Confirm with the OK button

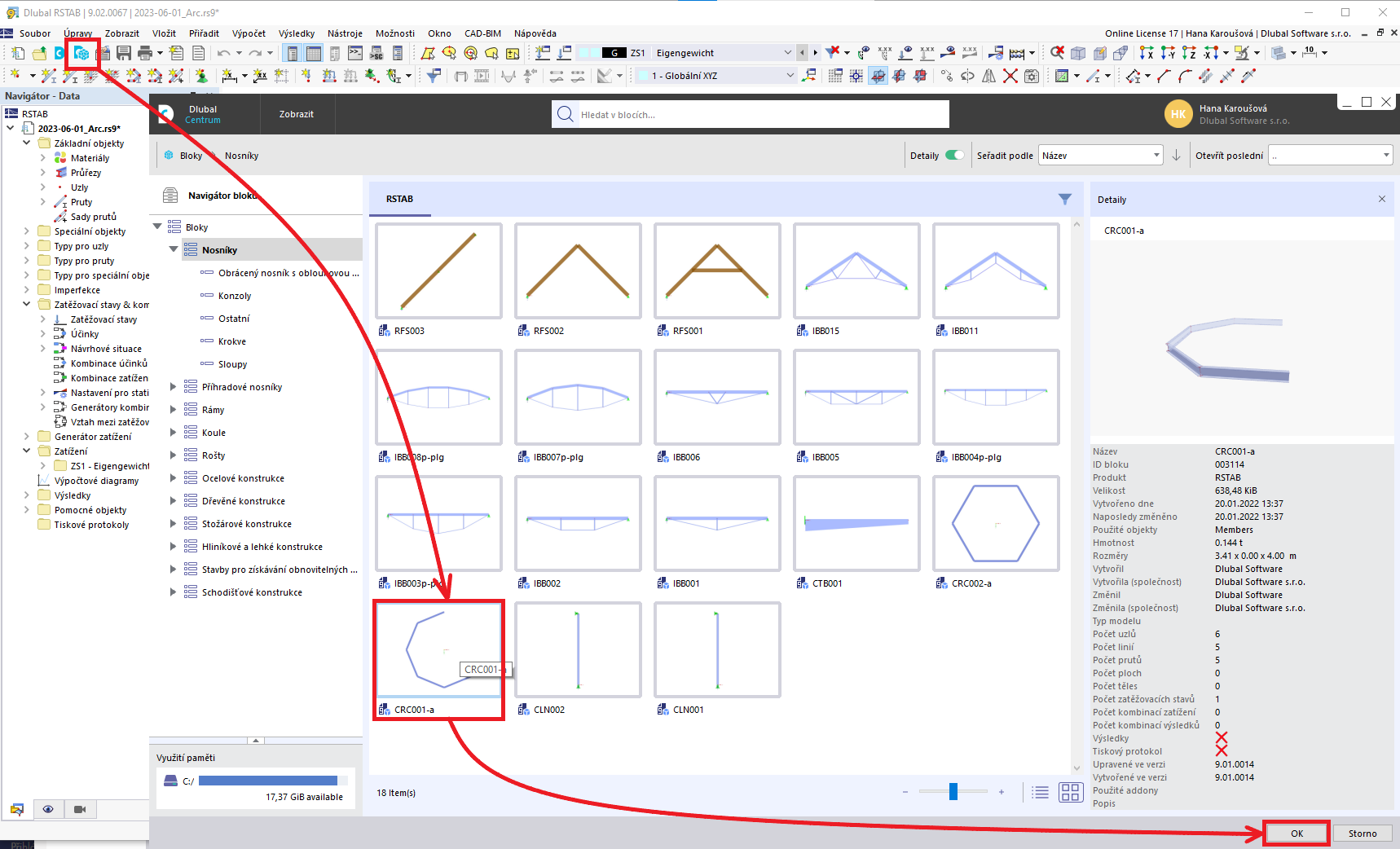(1297, 834)
